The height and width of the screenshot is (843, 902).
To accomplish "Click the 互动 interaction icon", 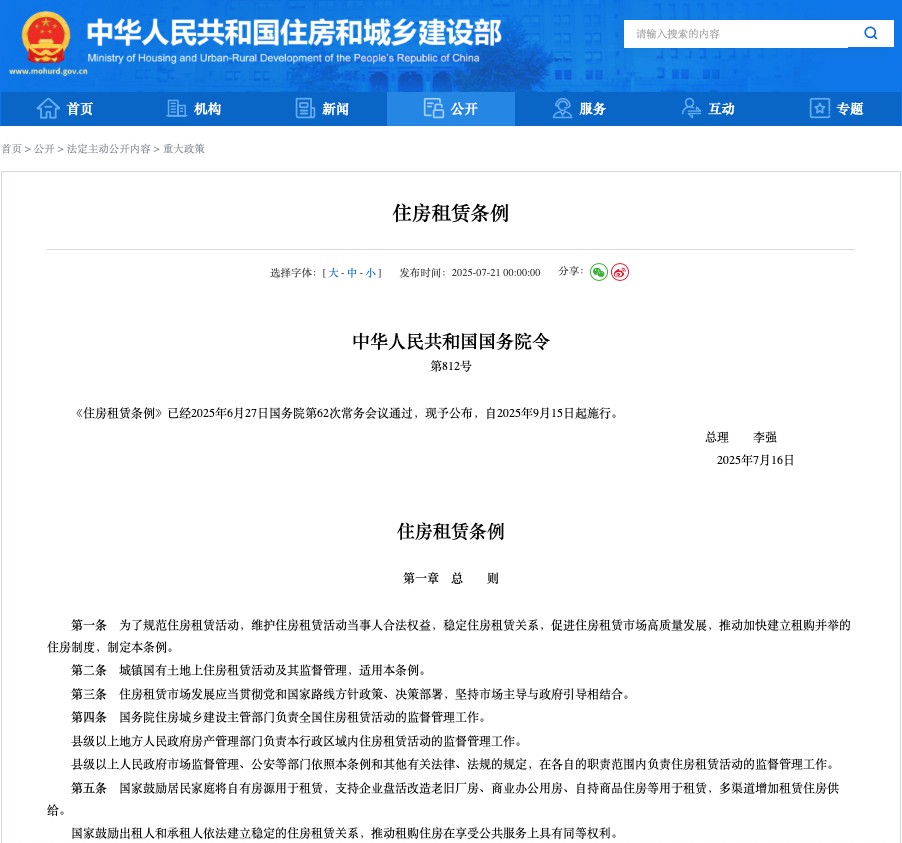I will point(691,108).
